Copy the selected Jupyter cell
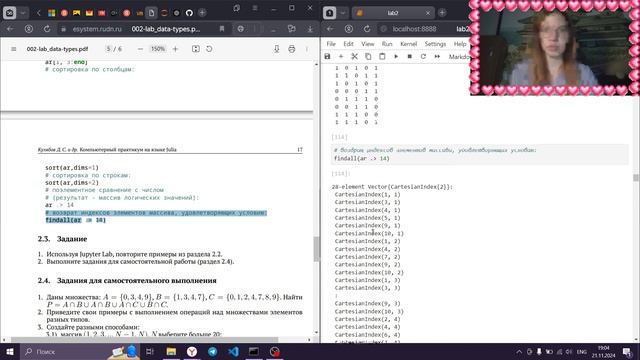The width and height of the screenshot is (640, 360). pos(368,56)
